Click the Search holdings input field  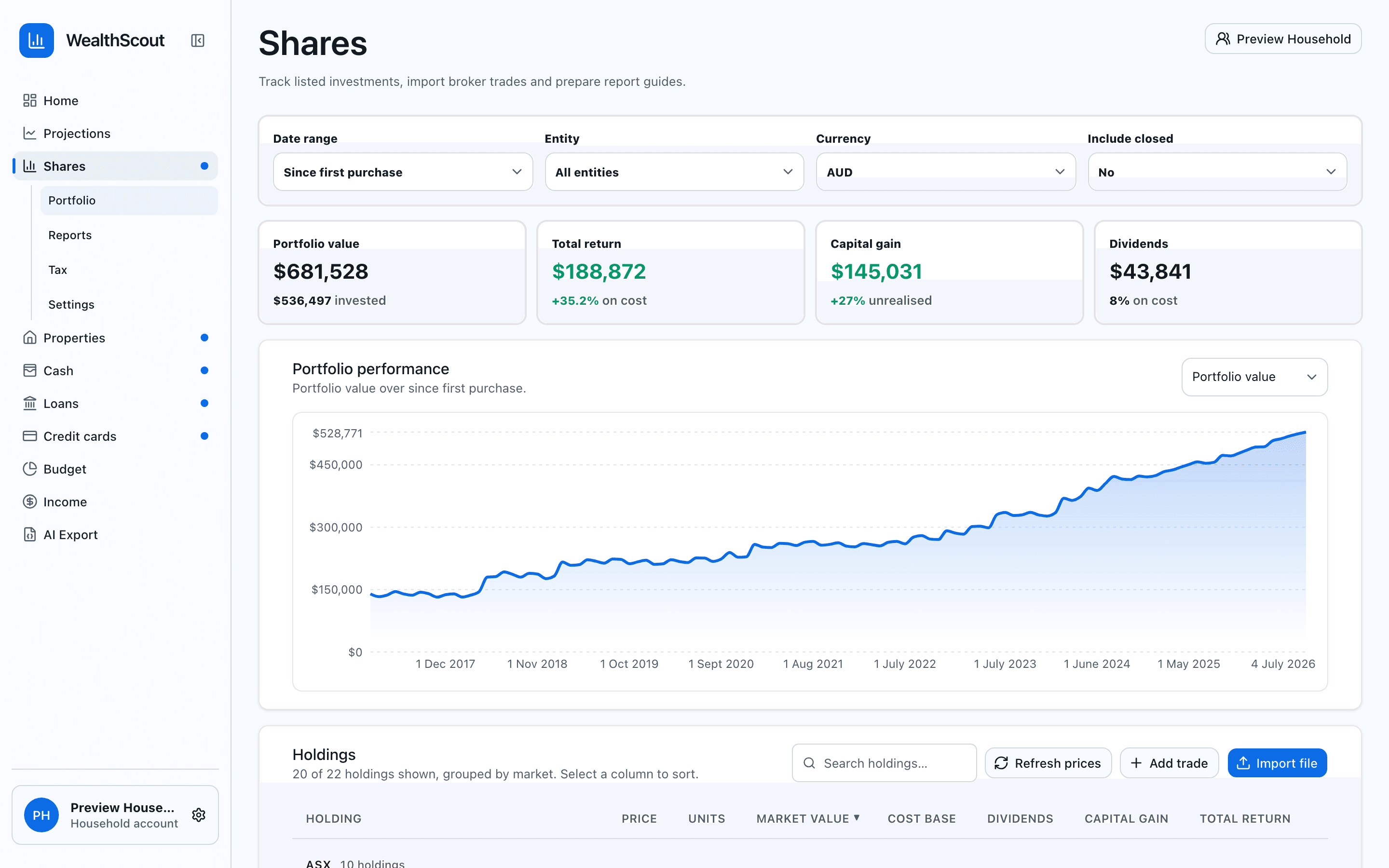click(x=884, y=763)
